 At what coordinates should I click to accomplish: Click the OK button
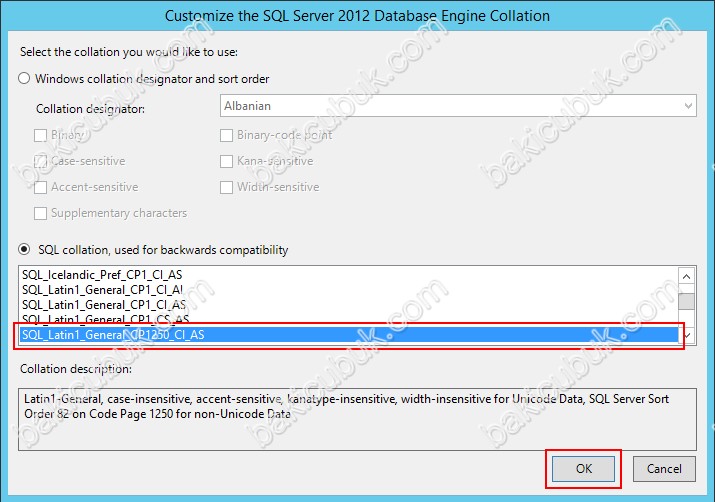(583, 468)
